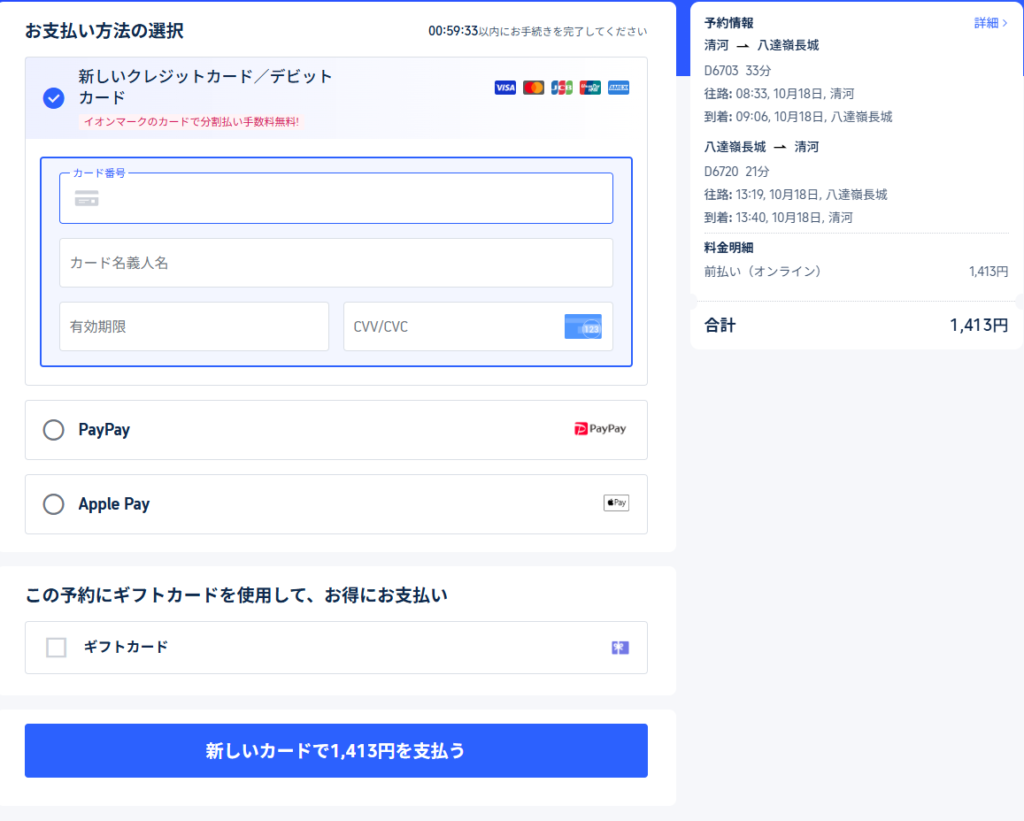Screen dimensions: 1024x821
Task: Click the AMEX card logo
Action: (618, 88)
